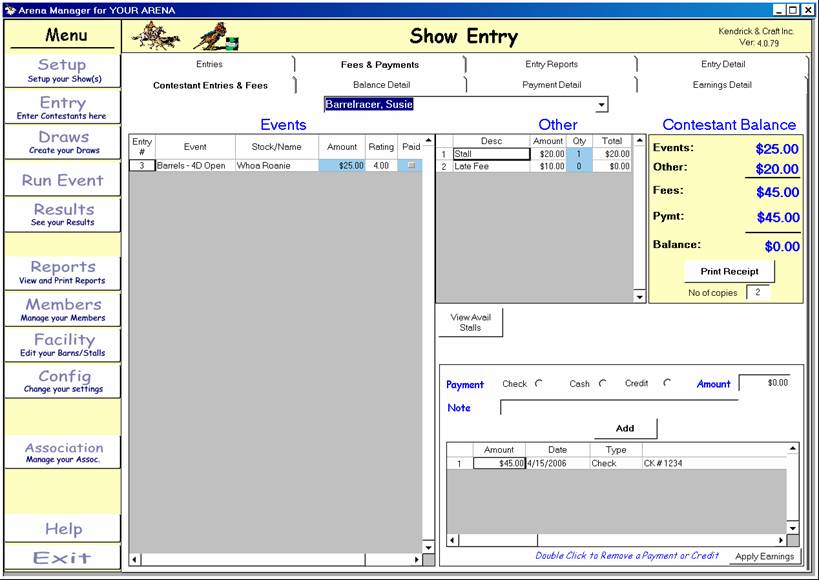
Task: Switch to the Entry Reports tab
Action: [551, 64]
